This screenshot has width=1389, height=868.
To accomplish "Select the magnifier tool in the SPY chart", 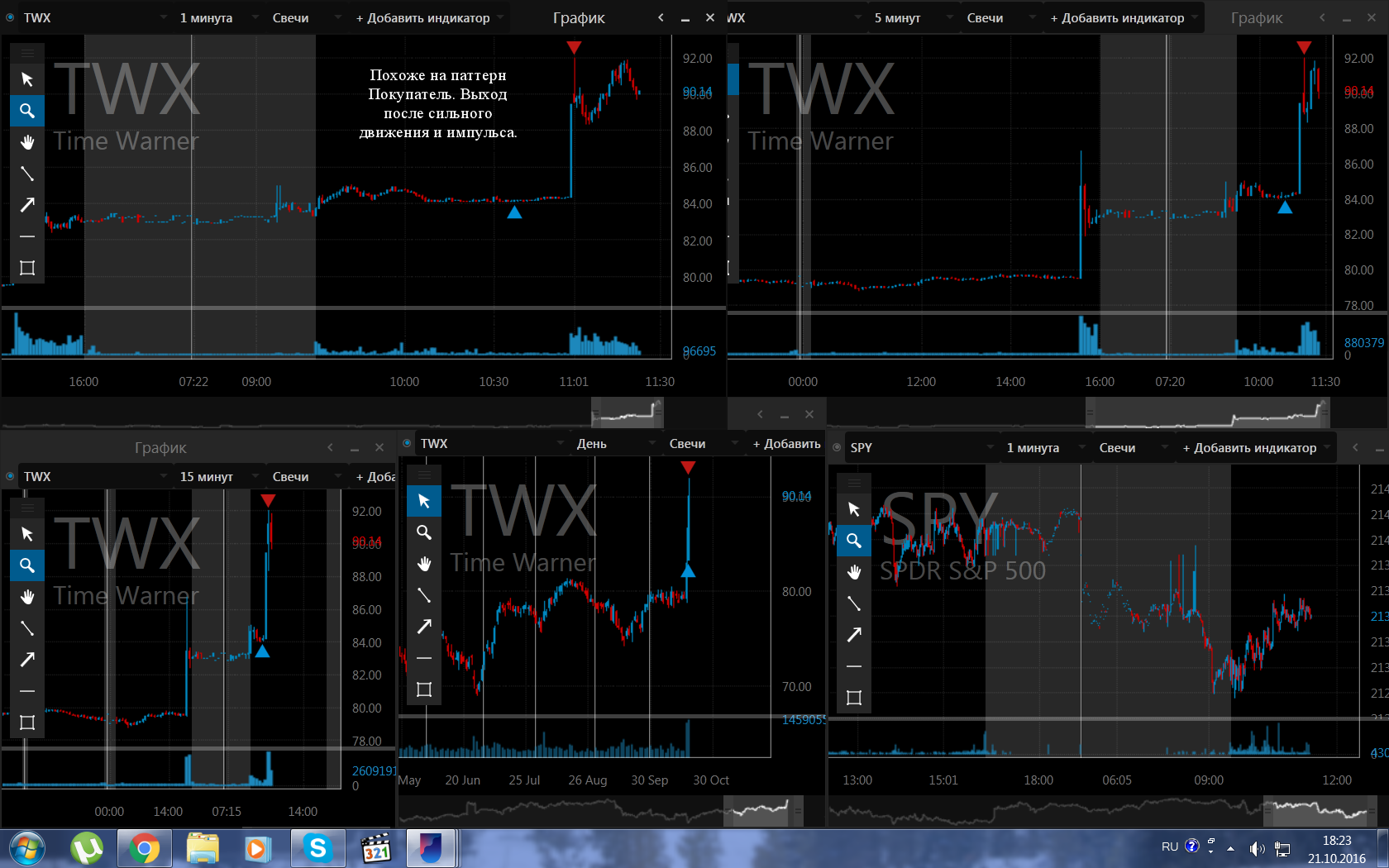I will coord(854,541).
